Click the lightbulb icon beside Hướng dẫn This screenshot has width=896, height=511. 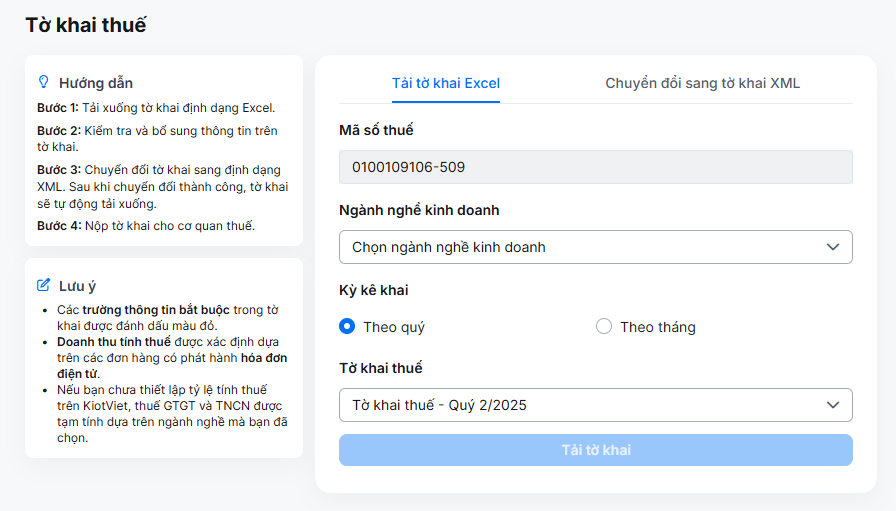[x=43, y=82]
